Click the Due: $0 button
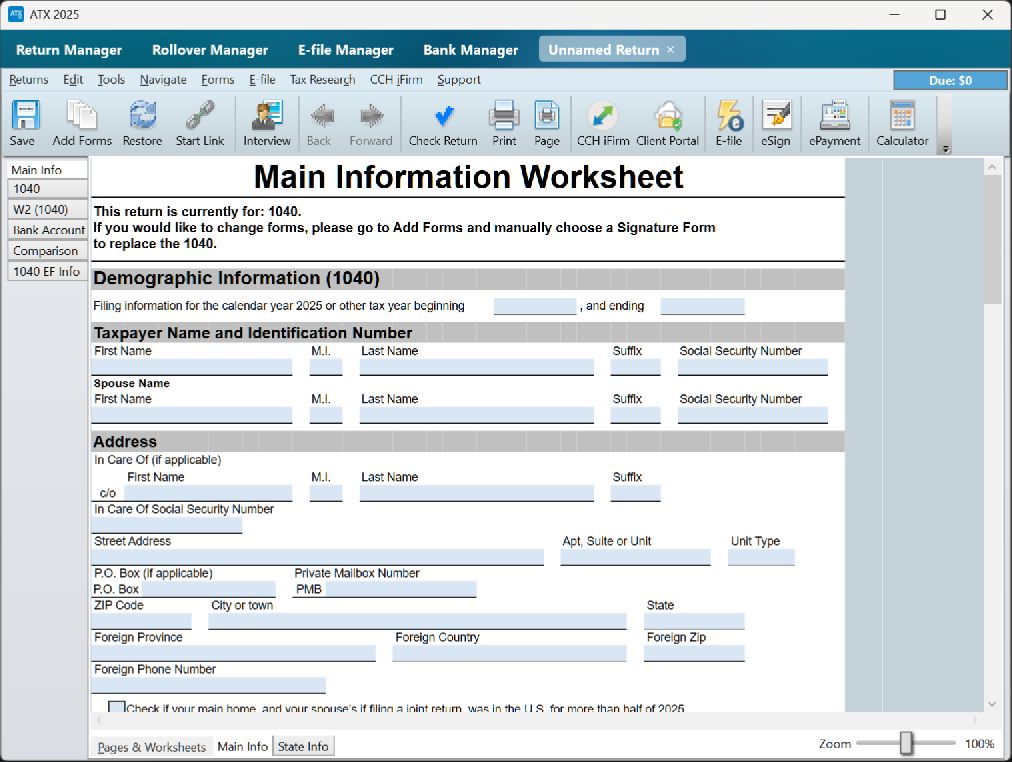The image size is (1012, 762). pos(950,81)
